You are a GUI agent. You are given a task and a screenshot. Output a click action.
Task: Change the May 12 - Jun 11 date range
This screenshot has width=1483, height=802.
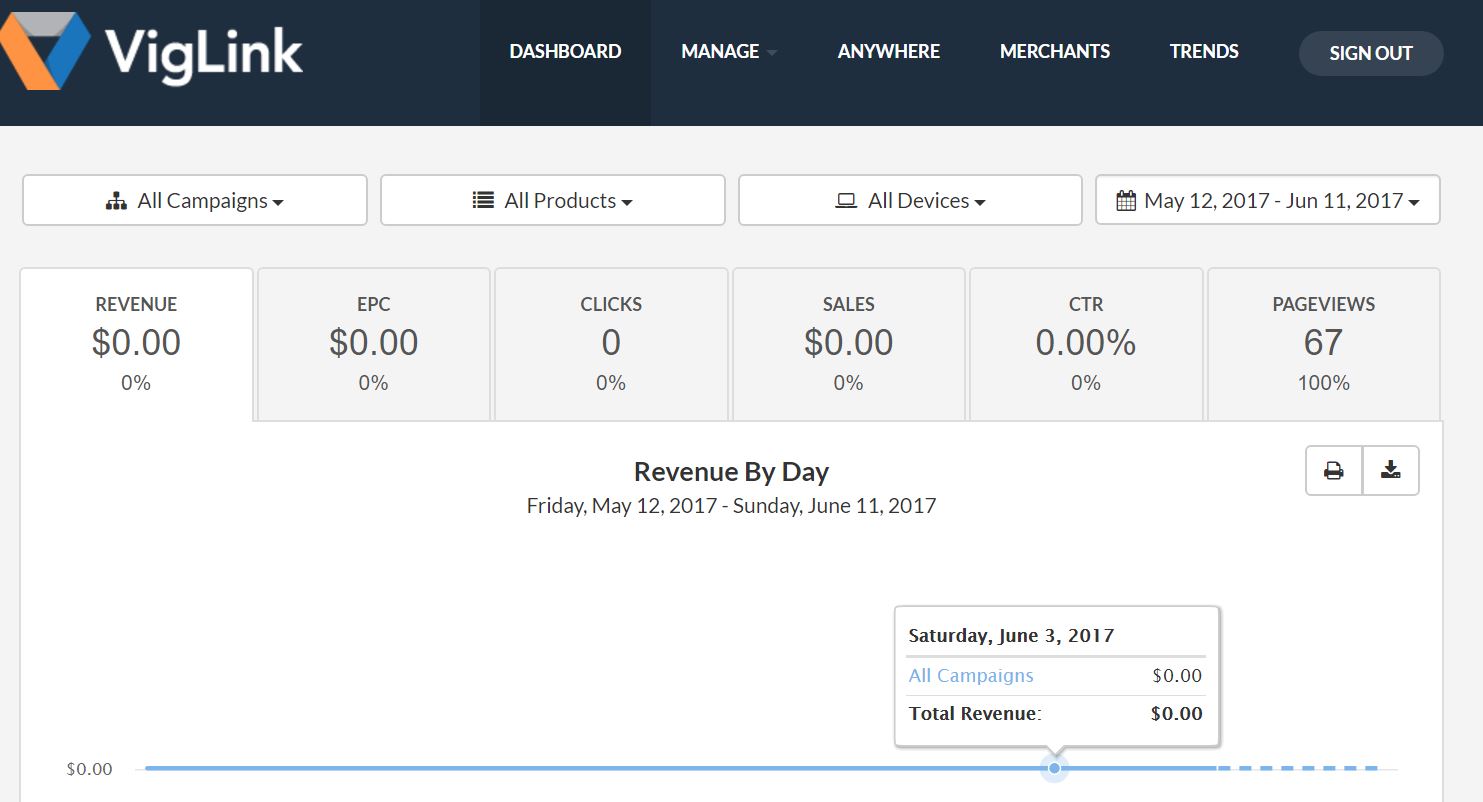tap(1268, 201)
